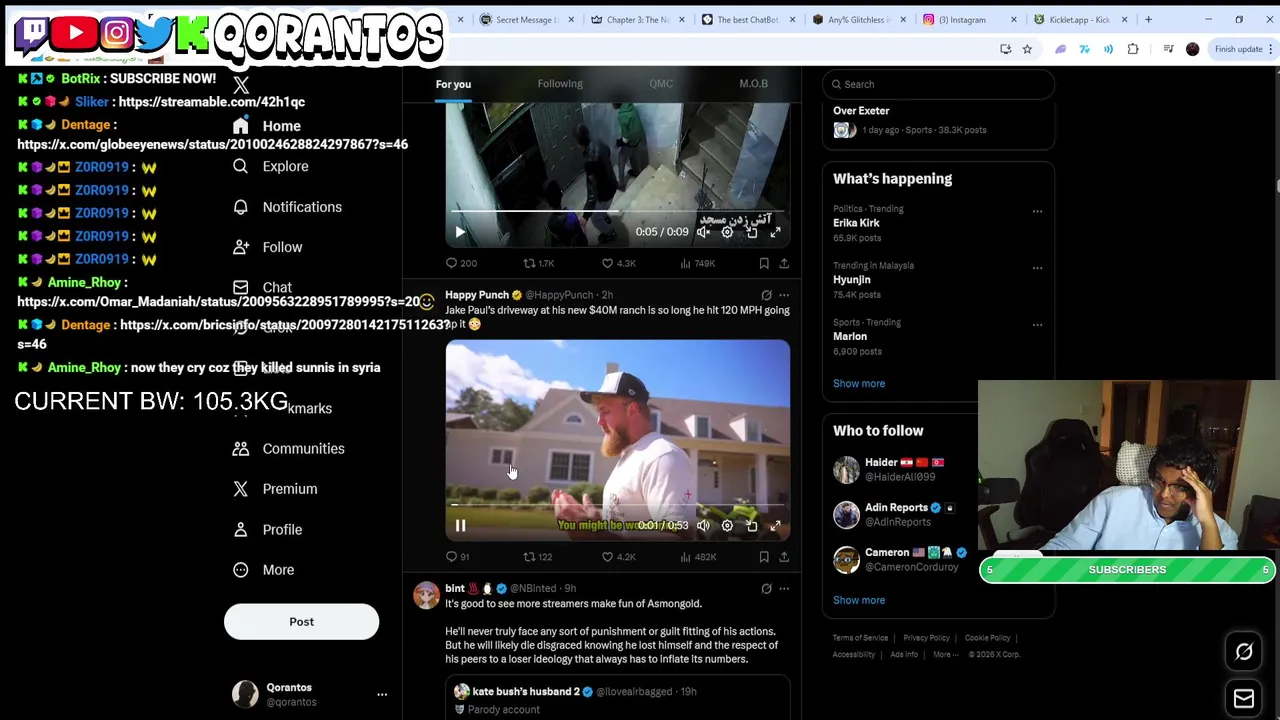Share the Happy Punch post
The image size is (1280, 720).
tap(784, 557)
